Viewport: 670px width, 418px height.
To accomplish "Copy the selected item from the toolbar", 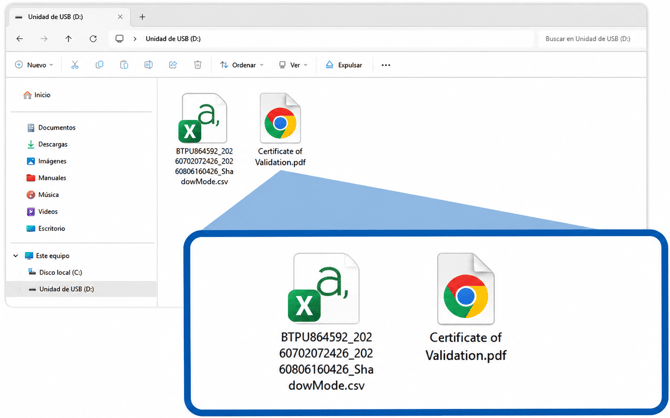I will 99,65.
